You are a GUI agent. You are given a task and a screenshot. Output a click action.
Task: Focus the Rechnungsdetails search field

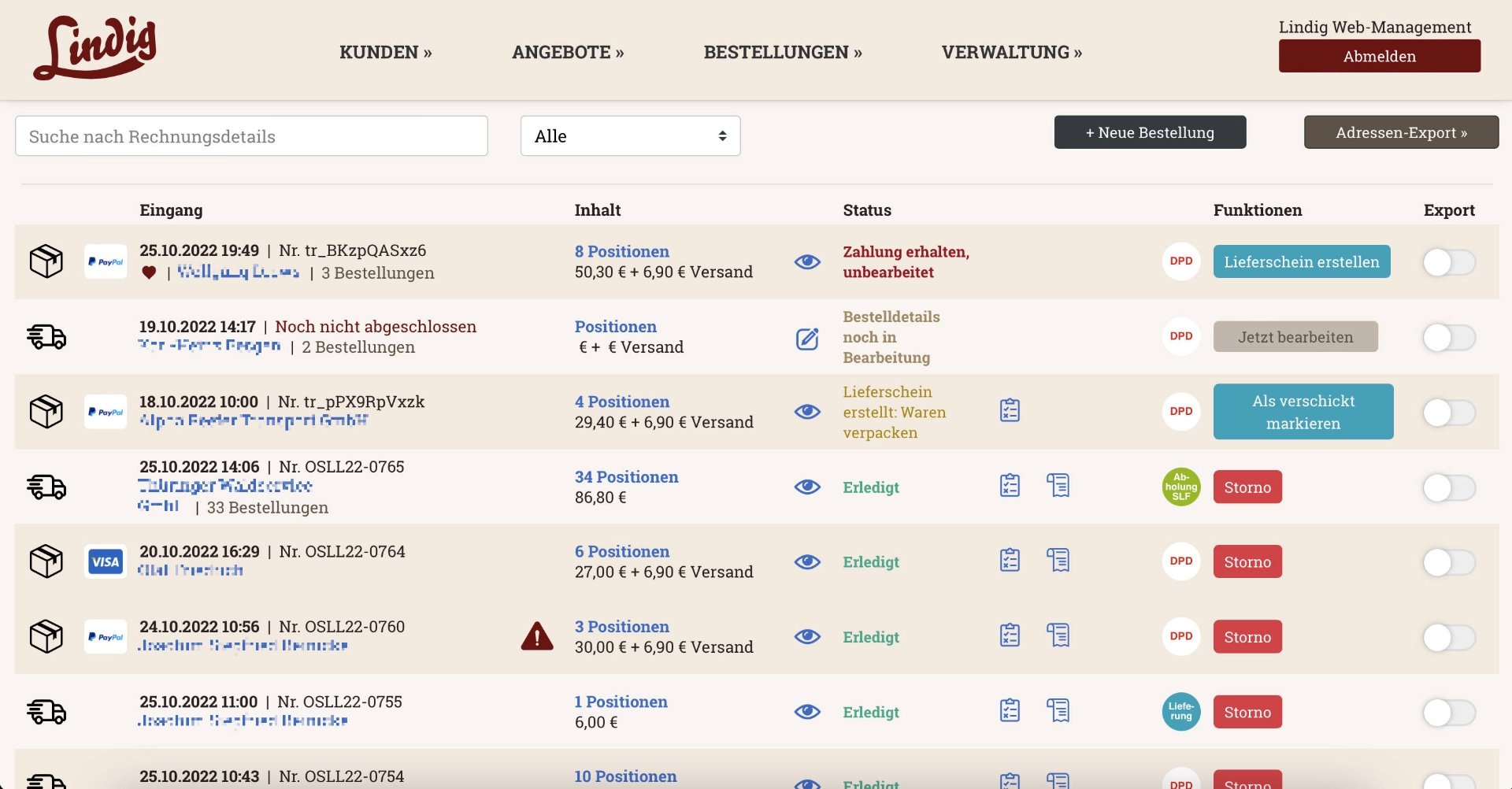pyautogui.click(x=251, y=136)
